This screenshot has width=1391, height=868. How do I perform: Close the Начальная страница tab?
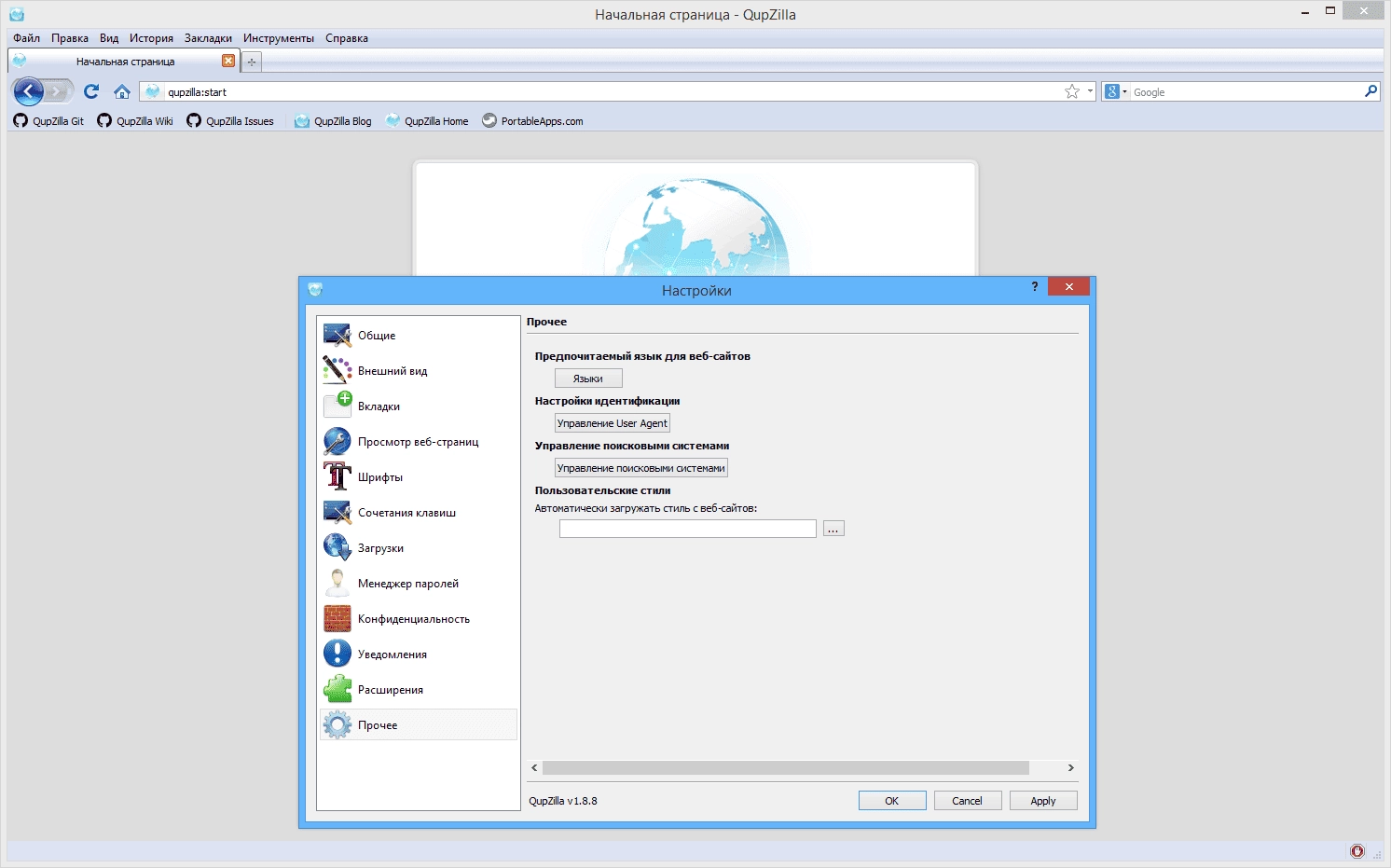pyautogui.click(x=228, y=61)
